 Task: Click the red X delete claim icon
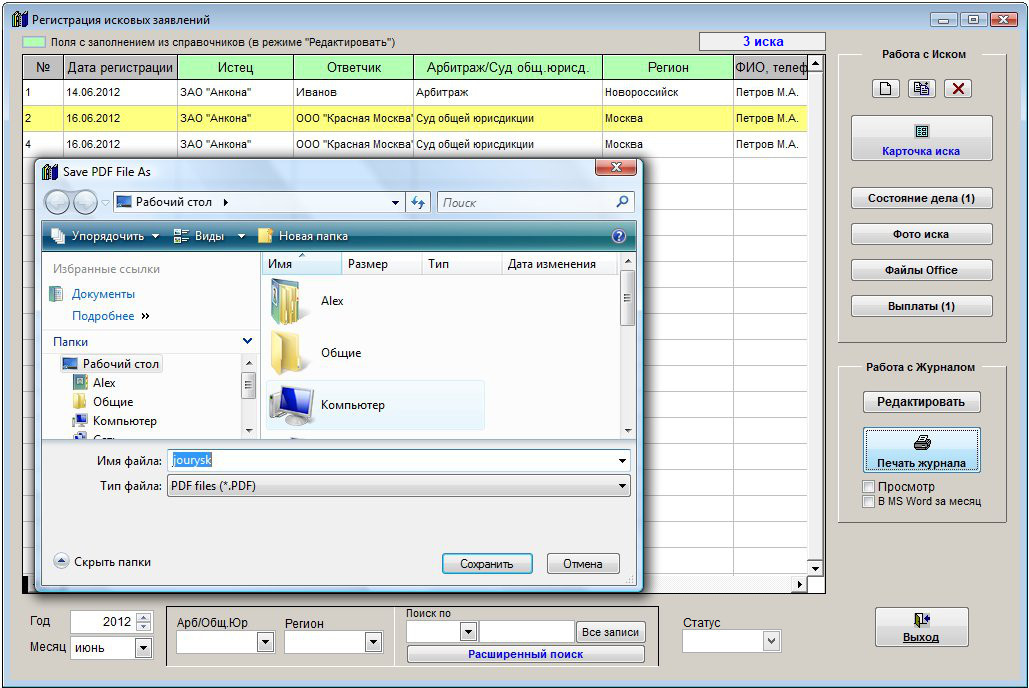(957, 88)
